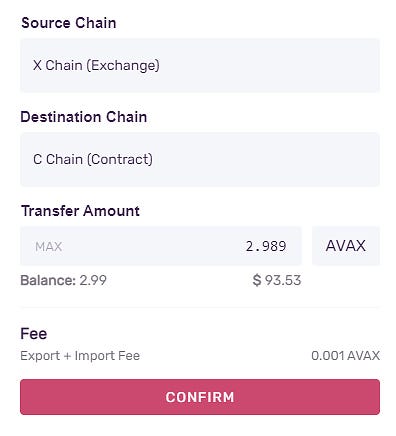Select the AVAX token box
Image resolution: width=396 pixels, height=436 pixels.
(x=346, y=246)
